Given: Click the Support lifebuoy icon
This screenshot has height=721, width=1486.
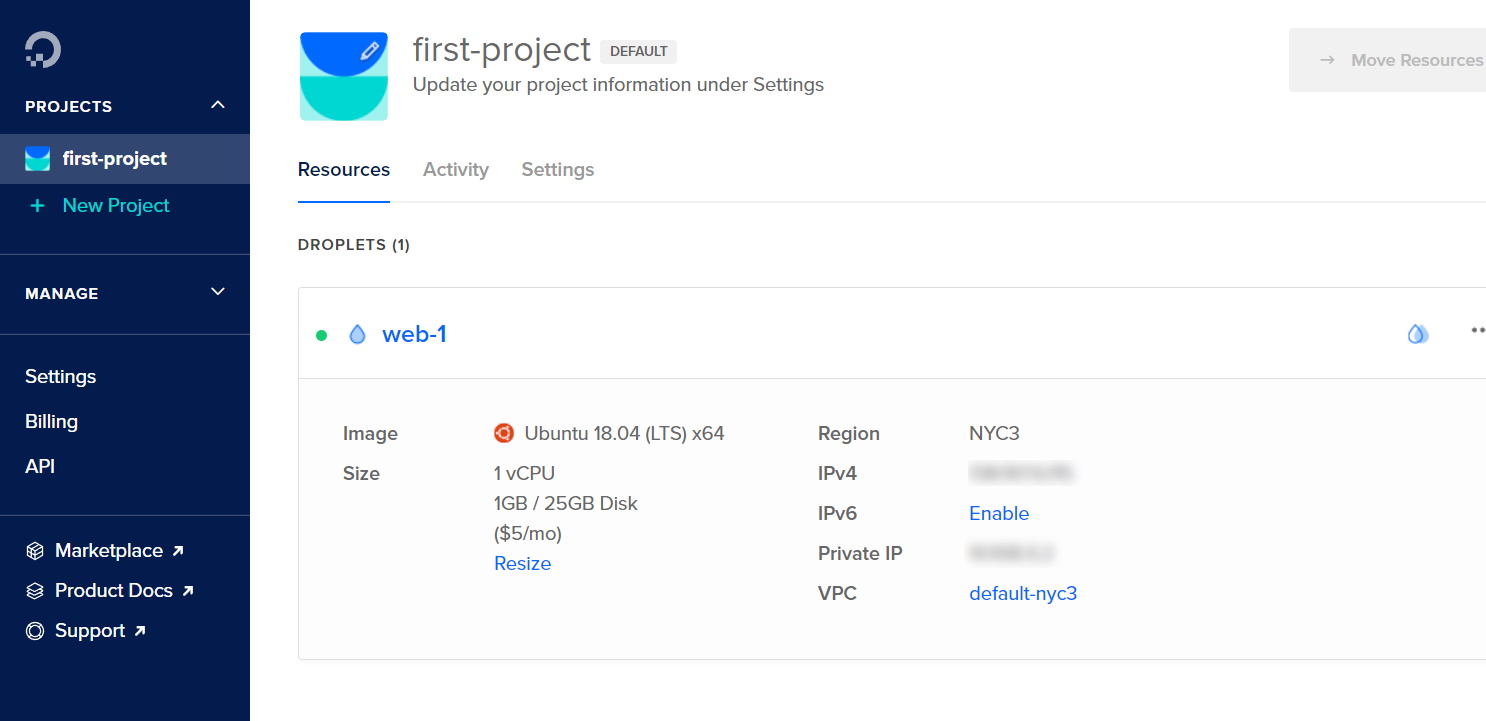Looking at the screenshot, I should pyautogui.click(x=35, y=631).
